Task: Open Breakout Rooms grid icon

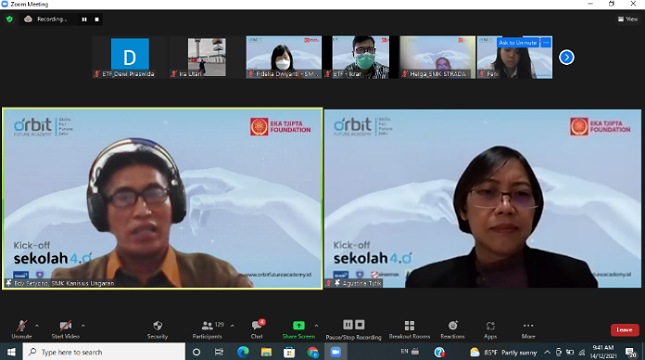Action: (x=409, y=326)
